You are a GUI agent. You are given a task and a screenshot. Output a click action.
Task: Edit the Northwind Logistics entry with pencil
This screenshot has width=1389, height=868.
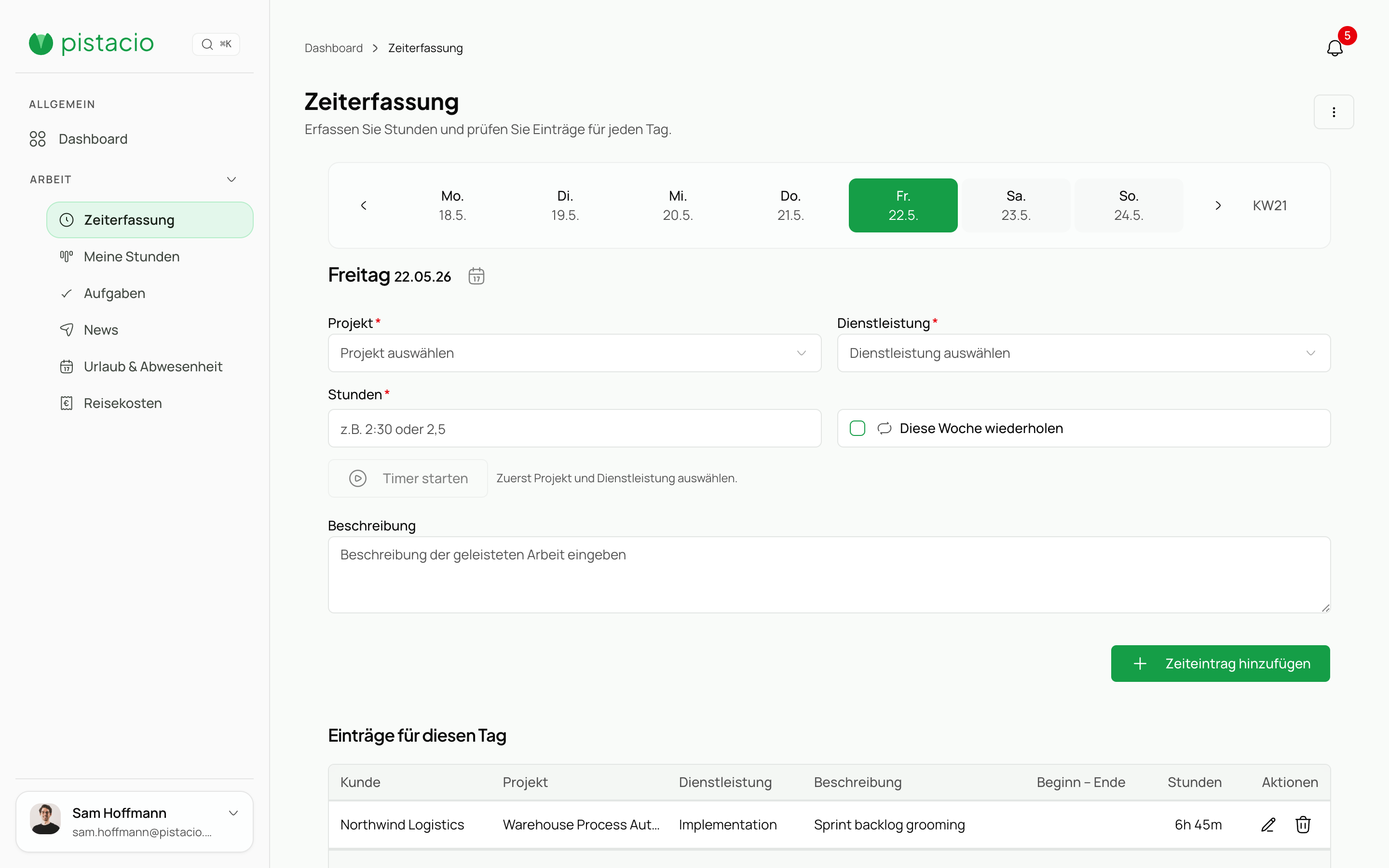pos(1268,825)
